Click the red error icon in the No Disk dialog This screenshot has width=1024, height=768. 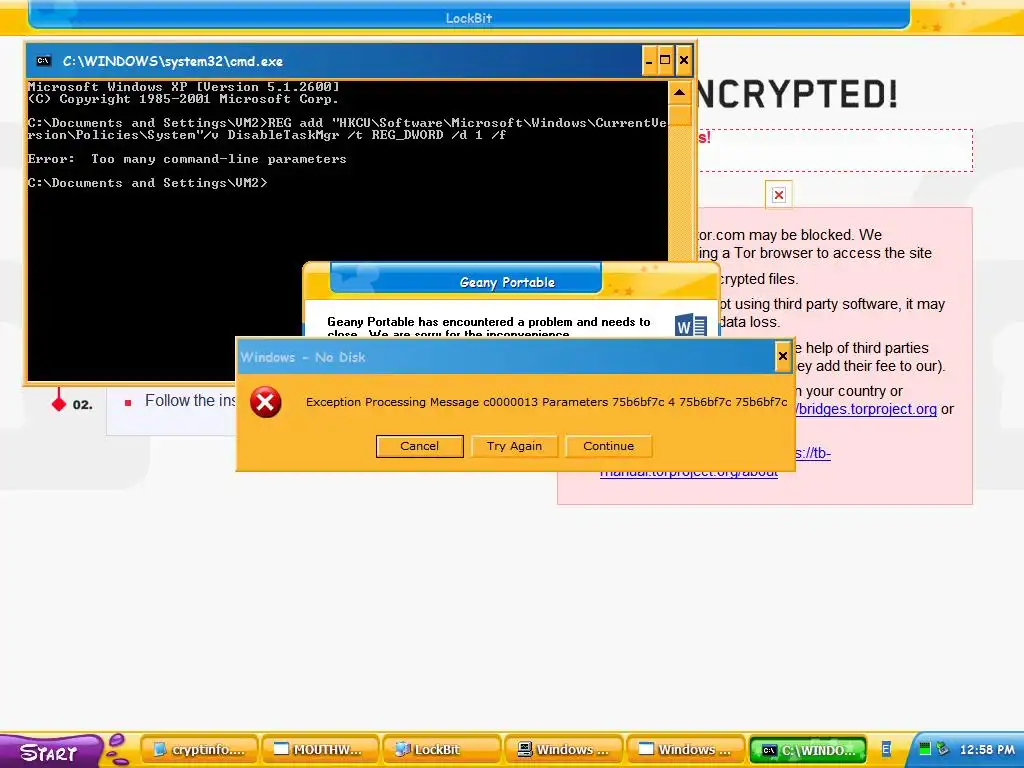click(x=266, y=402)
